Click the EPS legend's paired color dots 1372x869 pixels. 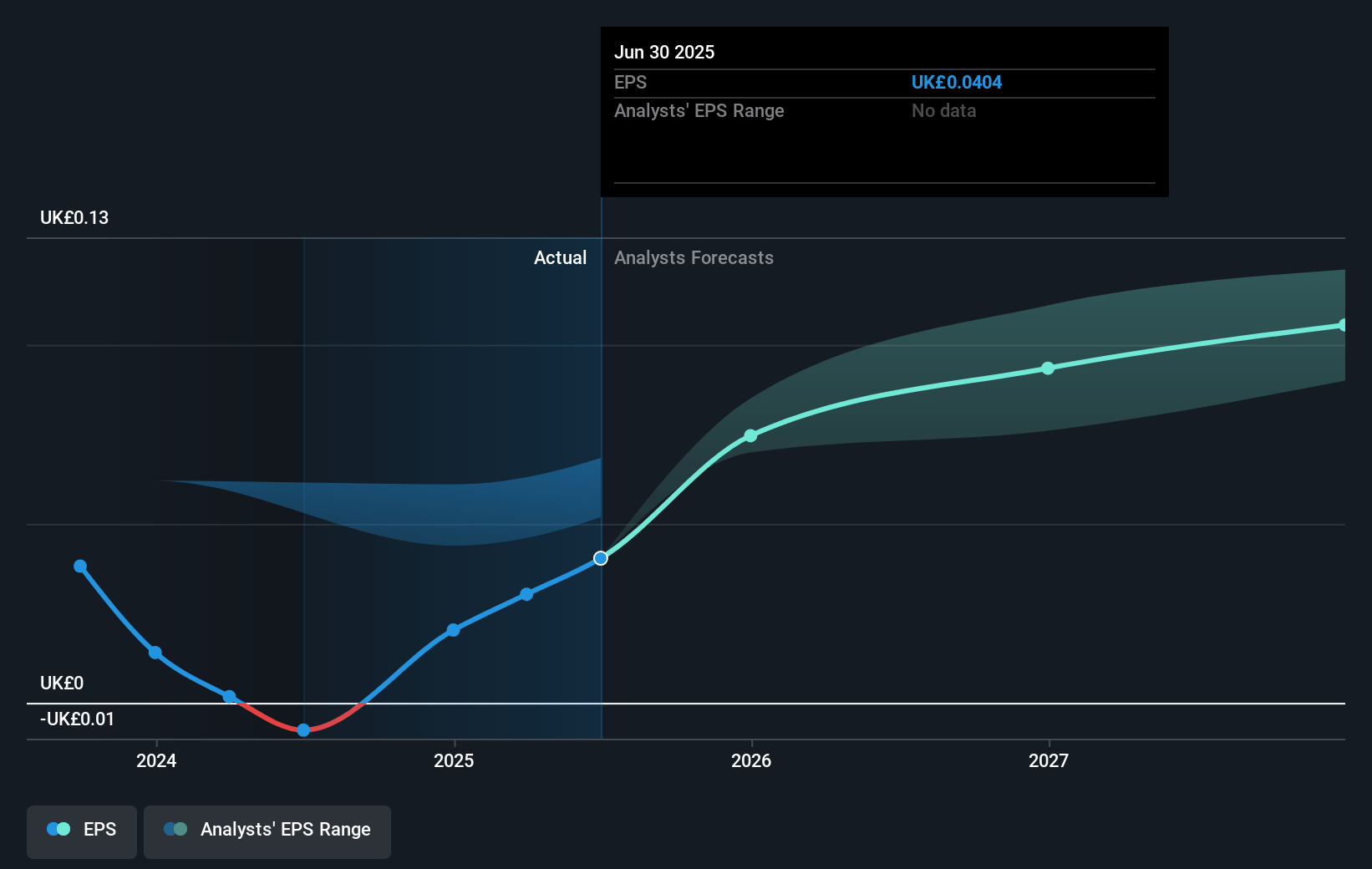tap(58, 830)
